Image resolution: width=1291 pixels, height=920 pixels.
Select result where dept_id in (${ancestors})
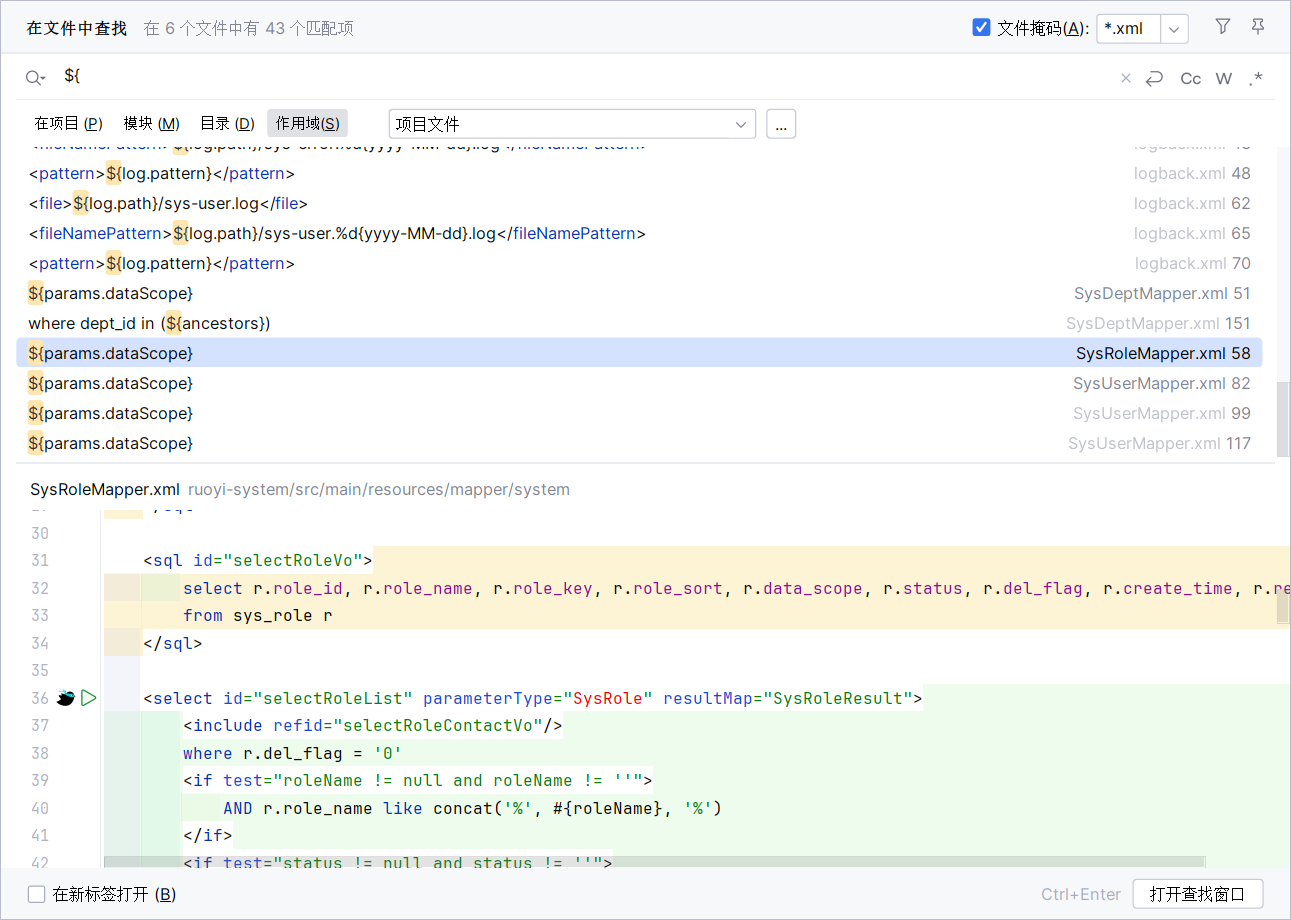pyautogui.click(x=640, y=323)
